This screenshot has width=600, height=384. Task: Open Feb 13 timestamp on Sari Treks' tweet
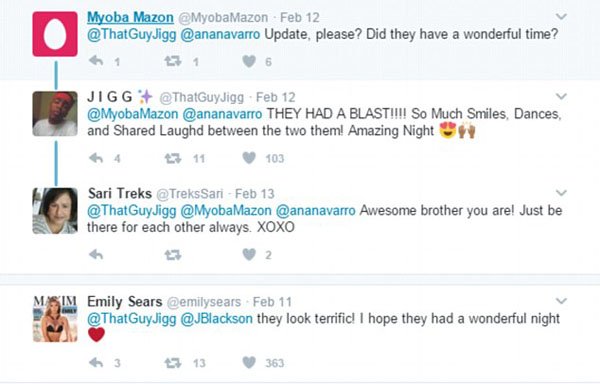254,194
